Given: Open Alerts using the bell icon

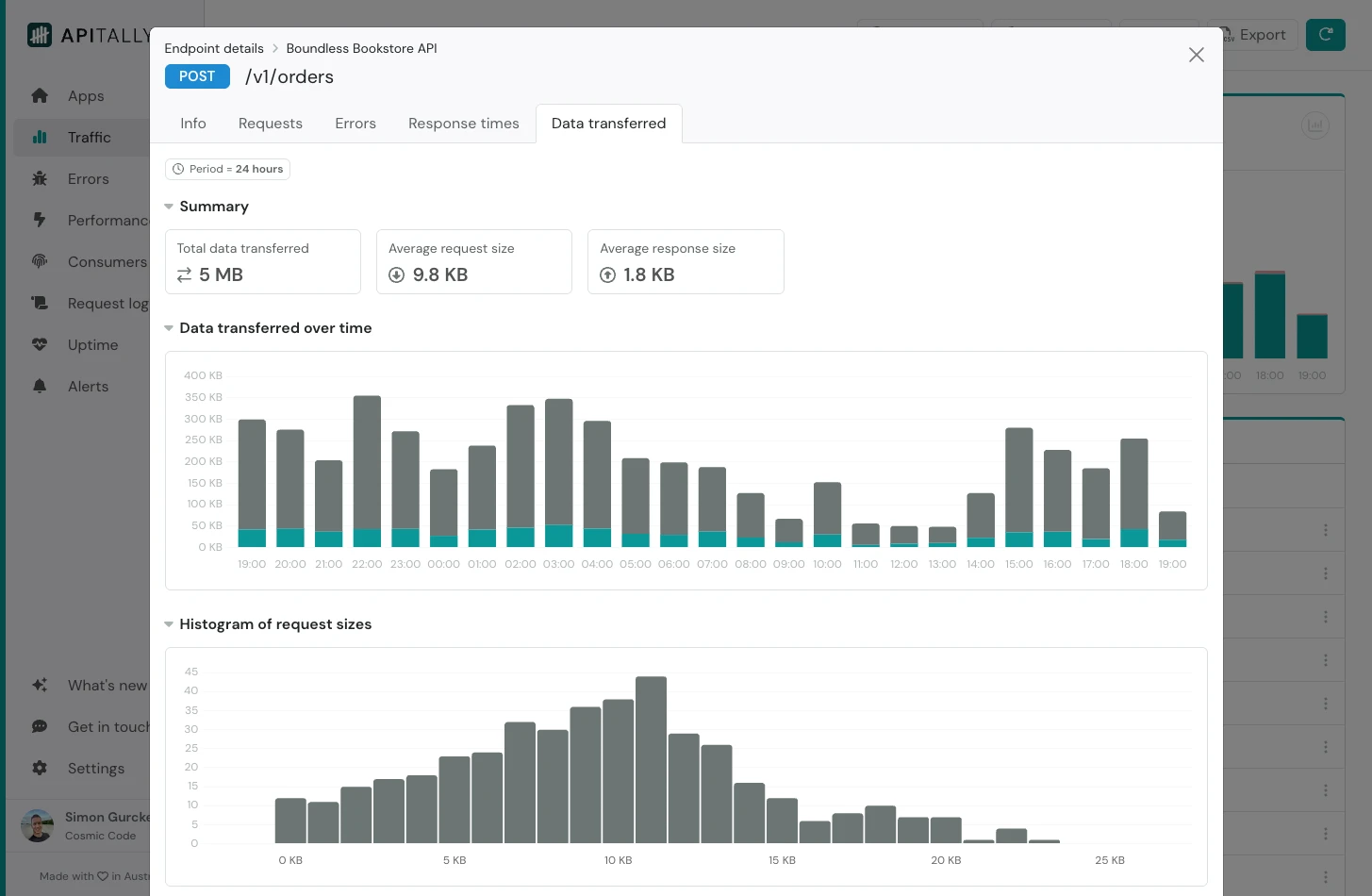Looking at the screenshot, I should tap(40, 386).
